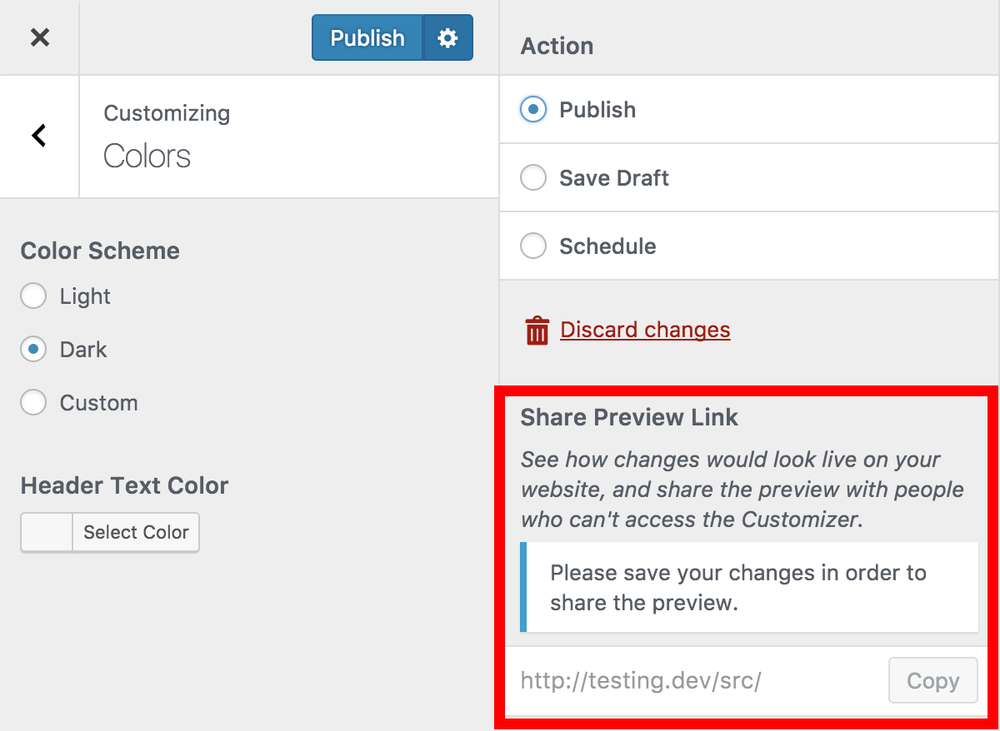Click the Share Preview Link heading

(x=629, y=417)
